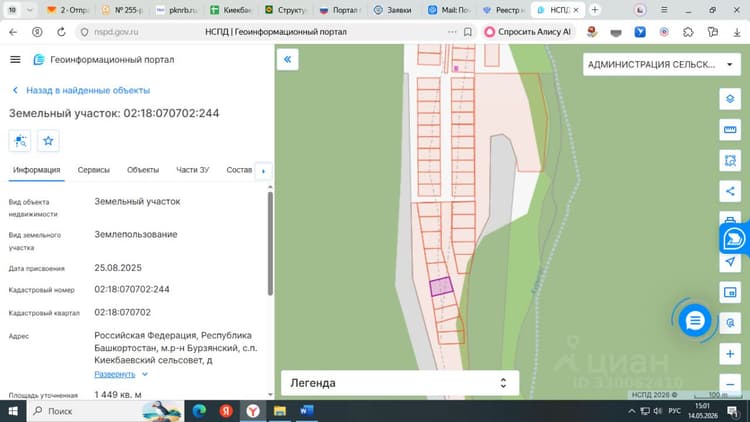This screenshot has width=750, height=422.
Task: Close the НСПД browser tab
Action: tap(576, 10)
